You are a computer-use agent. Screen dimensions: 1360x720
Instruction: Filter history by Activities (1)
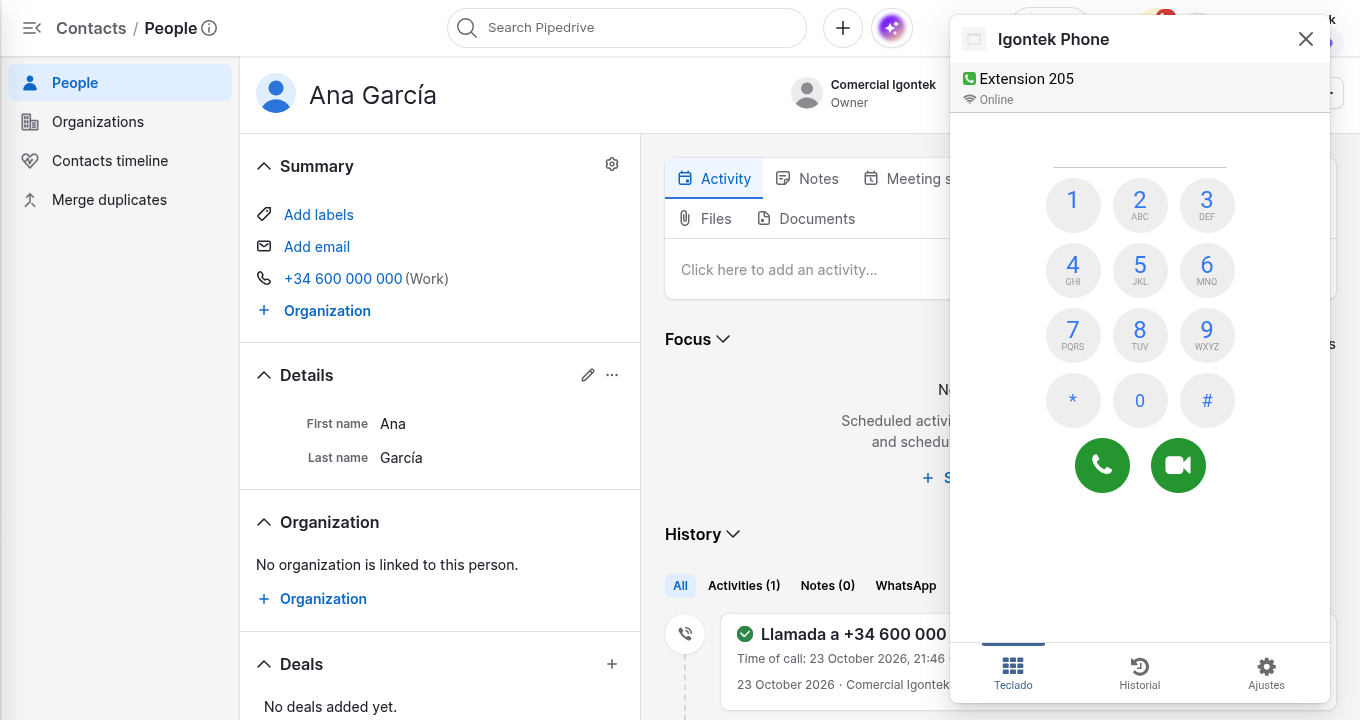[x=744, y=585]
